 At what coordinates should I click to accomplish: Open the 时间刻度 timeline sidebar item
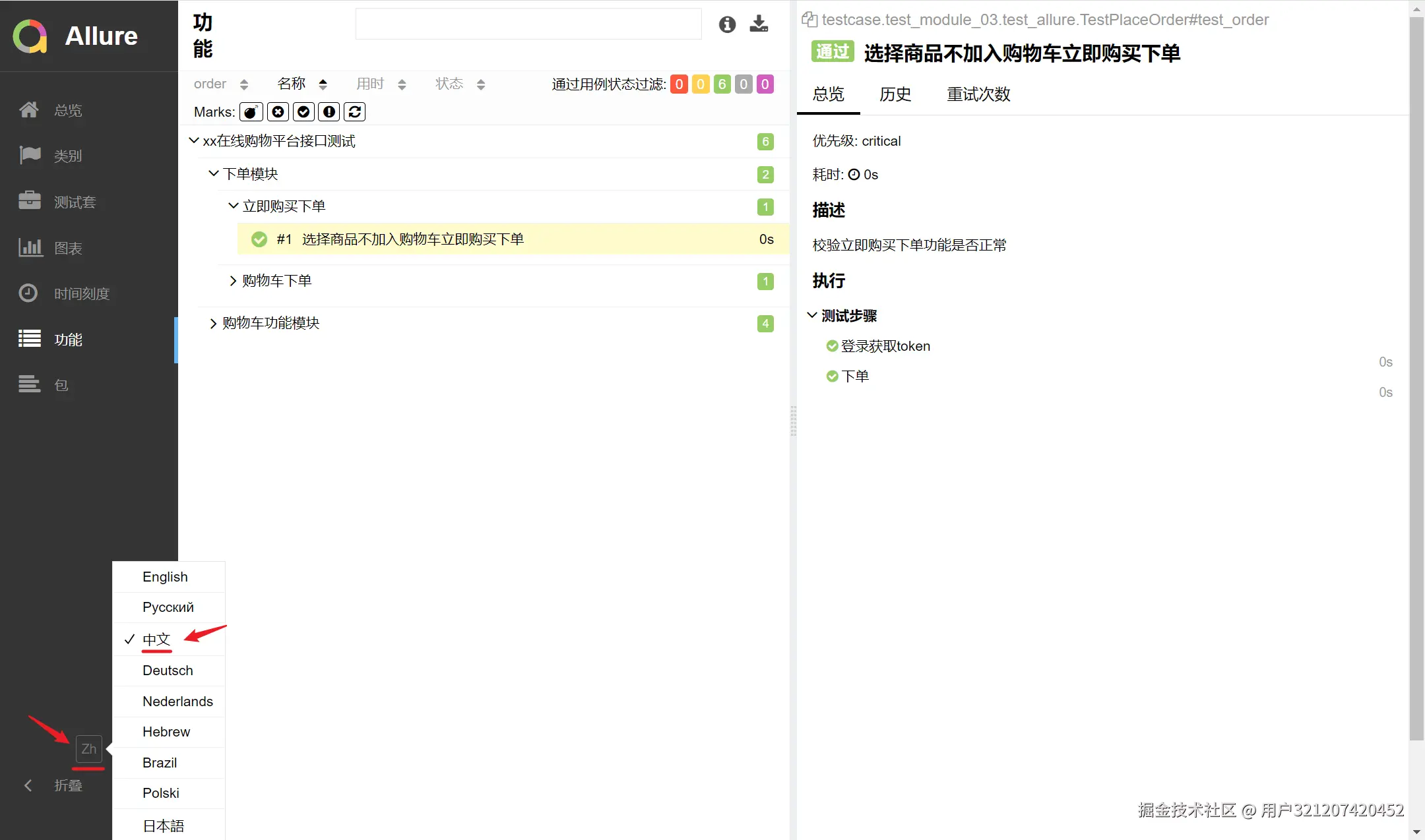80,293
